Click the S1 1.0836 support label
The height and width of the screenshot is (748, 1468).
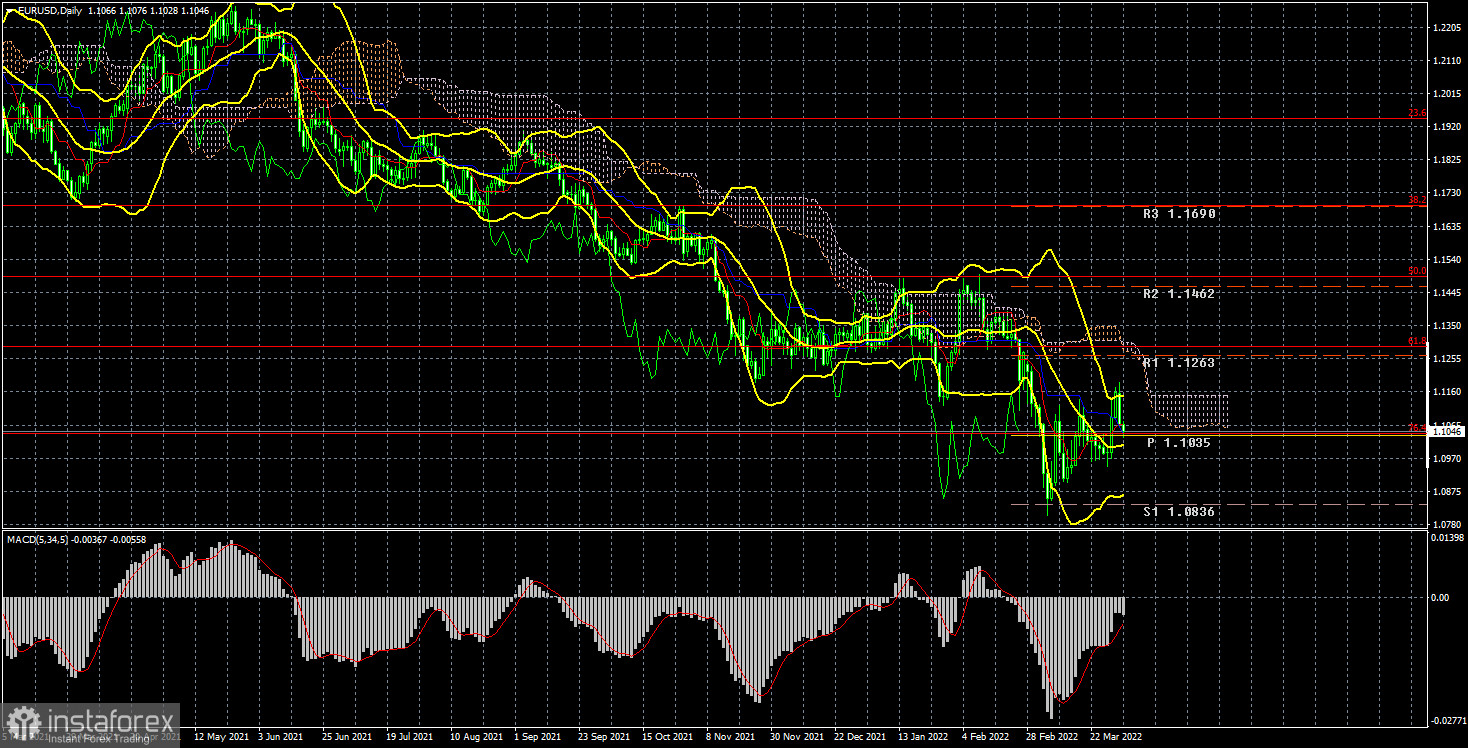click(1179, 511)
